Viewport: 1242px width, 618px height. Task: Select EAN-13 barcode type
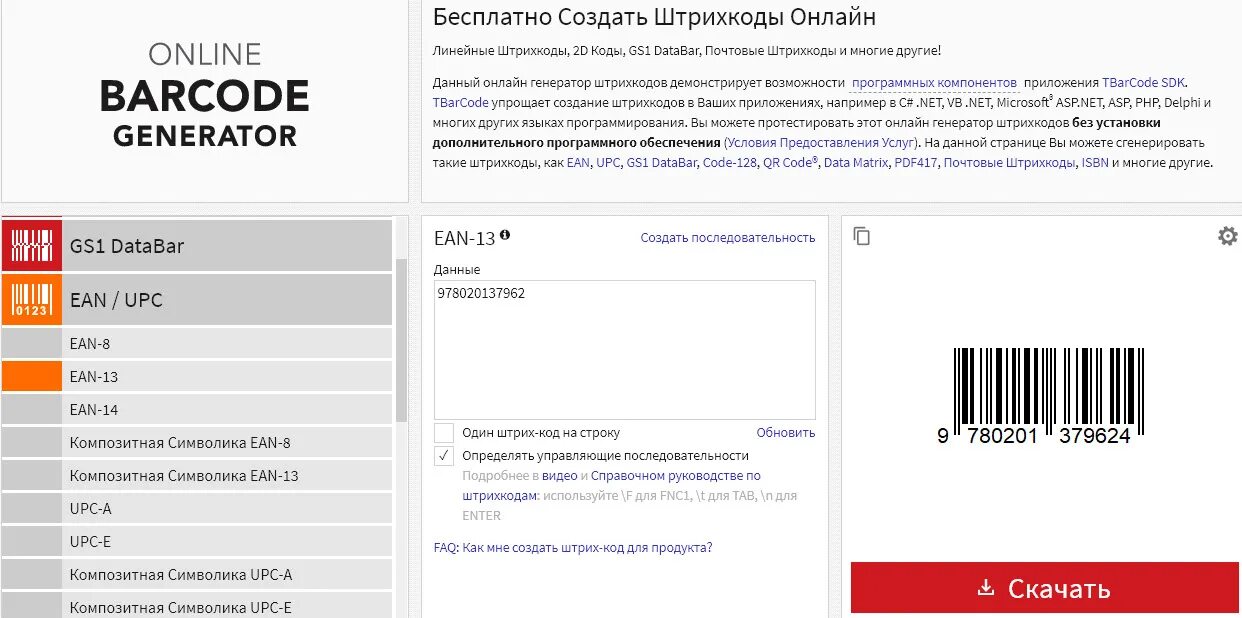tap(197, 376)
